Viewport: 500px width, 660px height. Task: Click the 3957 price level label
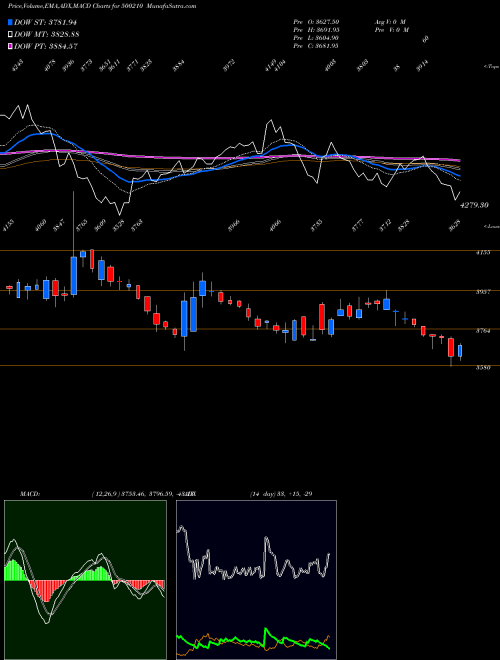(483, 292)
